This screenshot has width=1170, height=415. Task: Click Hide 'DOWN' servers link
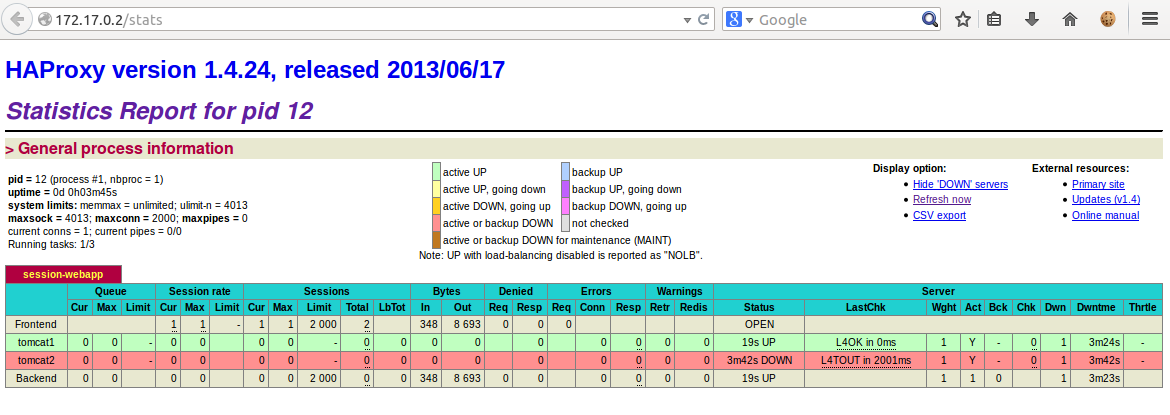tap(960, 184)
